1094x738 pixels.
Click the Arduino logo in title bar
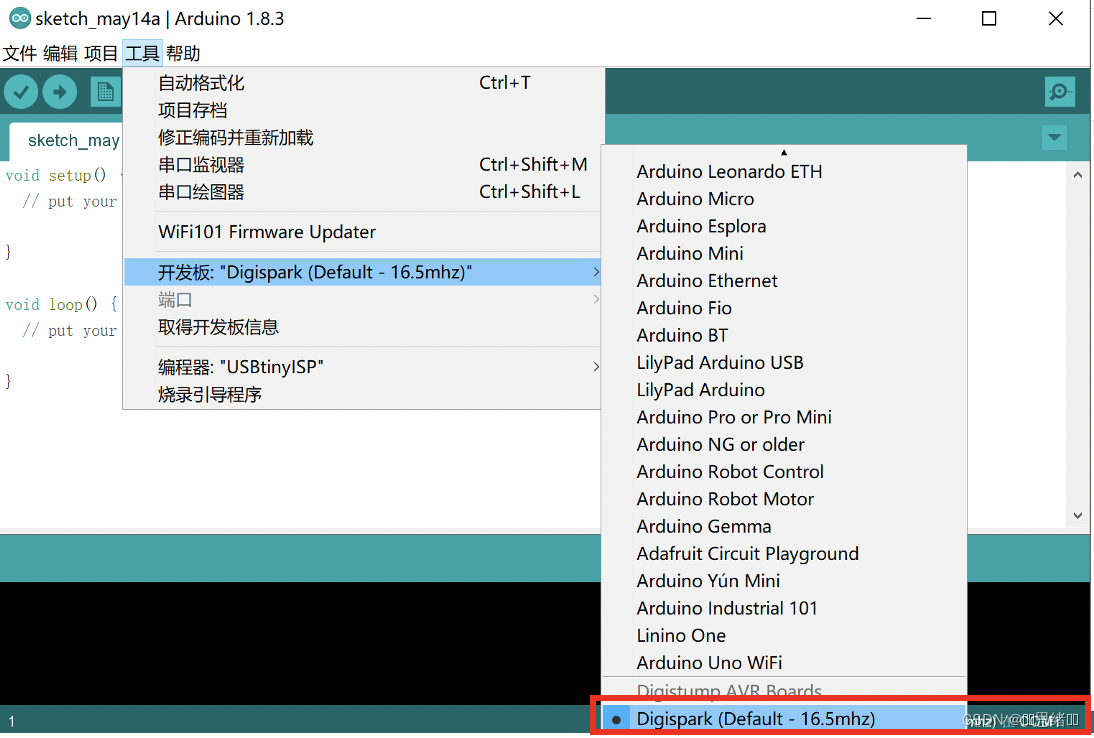tap(20, 18)
